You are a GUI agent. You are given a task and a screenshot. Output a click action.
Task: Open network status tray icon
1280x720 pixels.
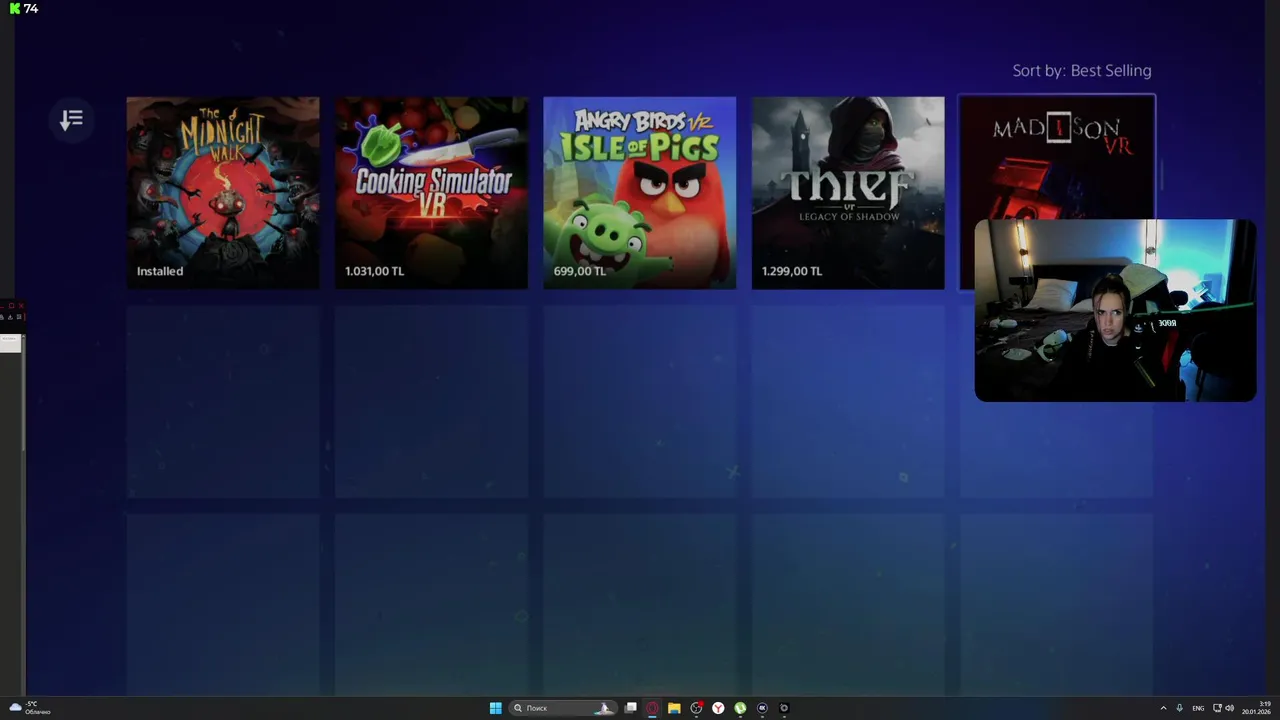(x=1217, y=708)
